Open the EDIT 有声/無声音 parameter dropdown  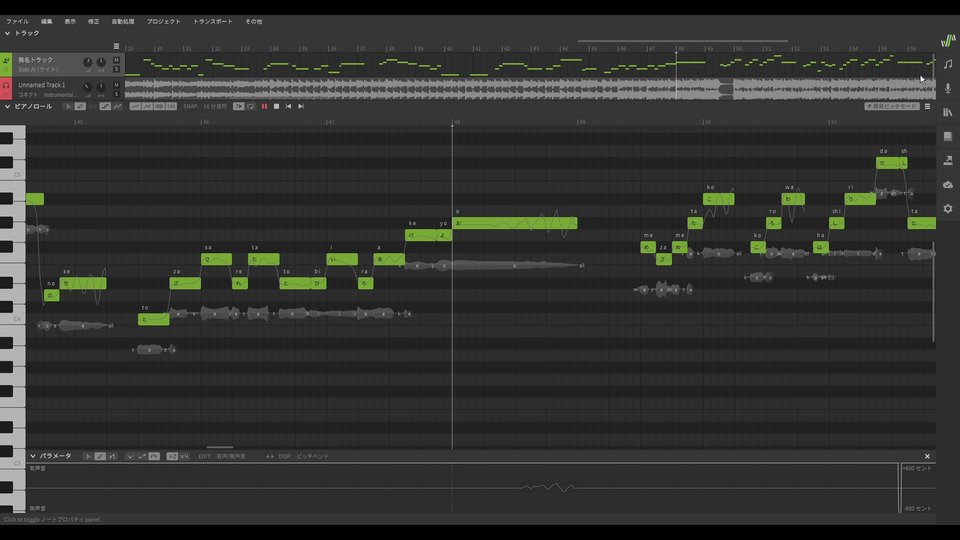tap(231, 456)
